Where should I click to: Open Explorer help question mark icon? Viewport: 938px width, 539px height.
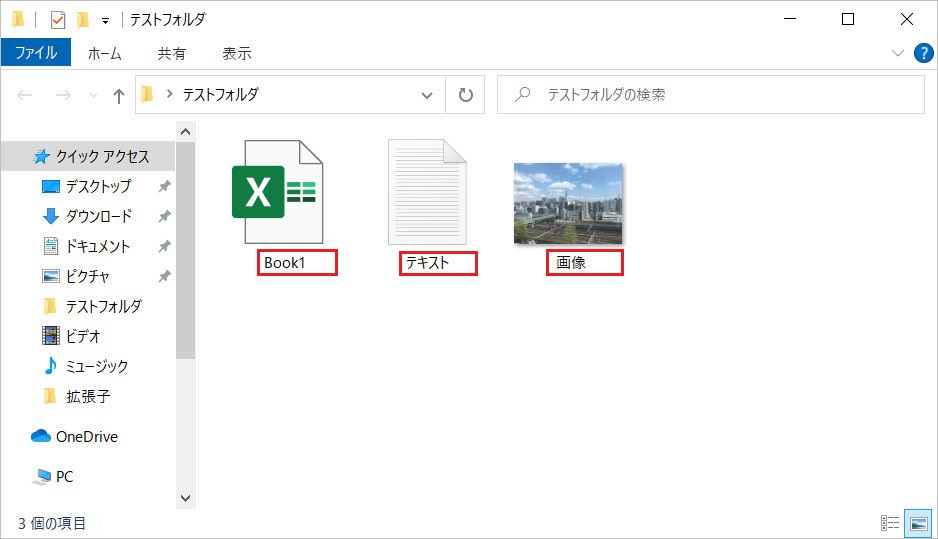(x=924, y=53)
